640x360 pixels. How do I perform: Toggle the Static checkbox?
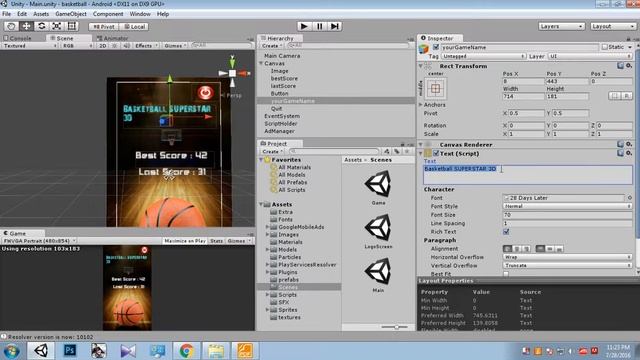(x=605, y=47)
